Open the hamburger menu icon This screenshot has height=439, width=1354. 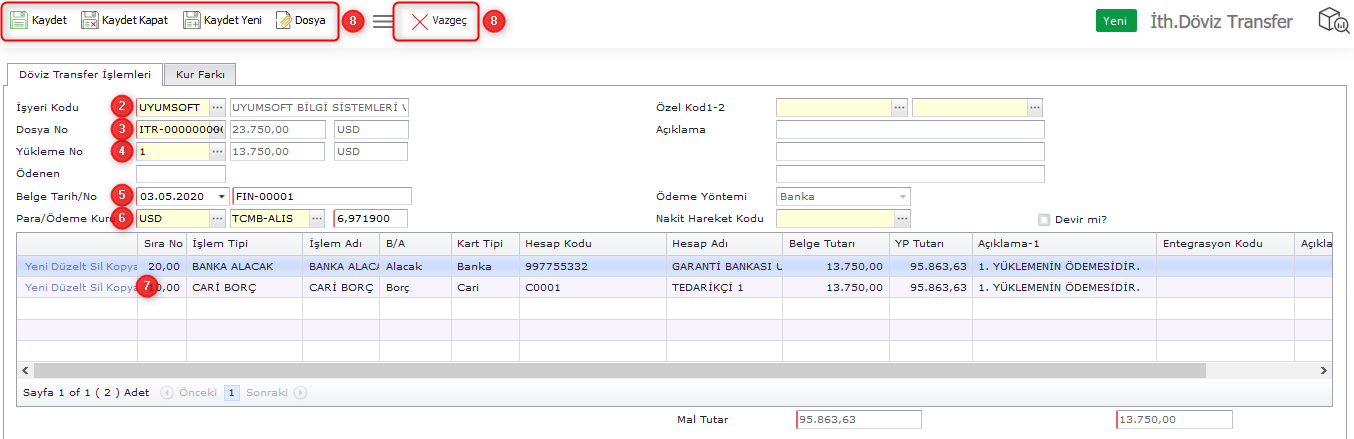click(383, 21)
